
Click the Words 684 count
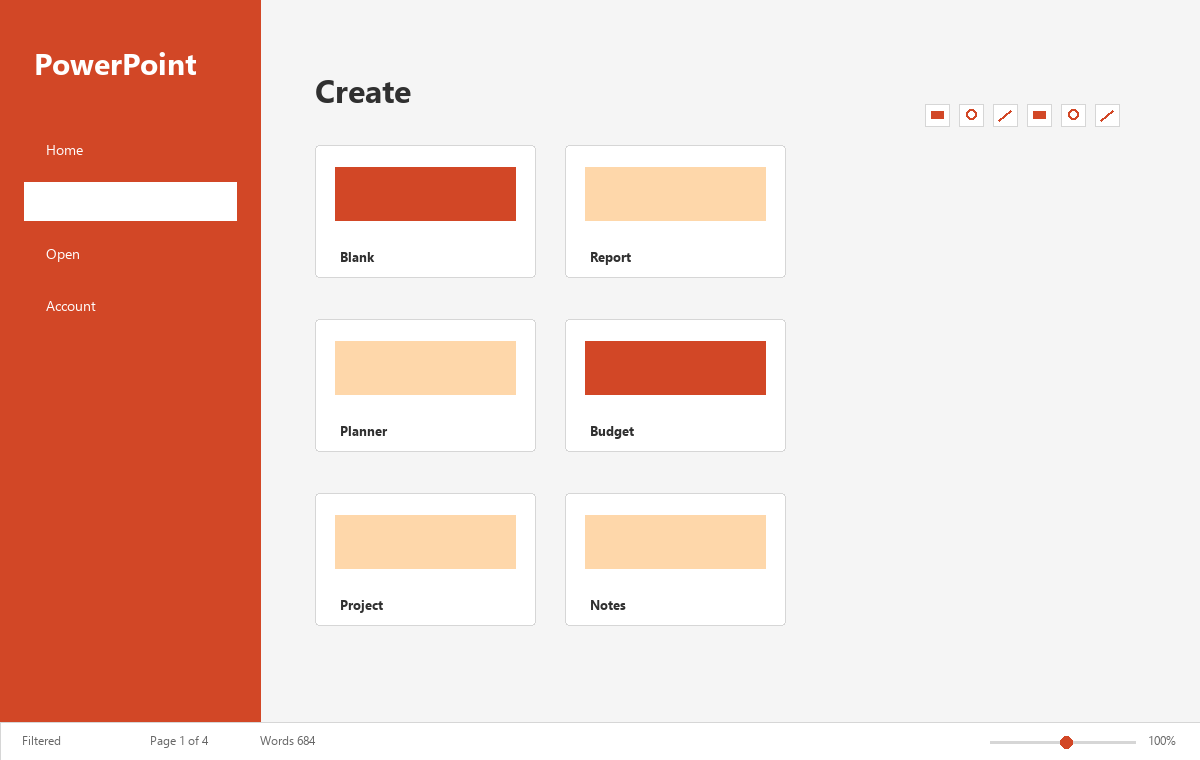(x=287, y=741)
